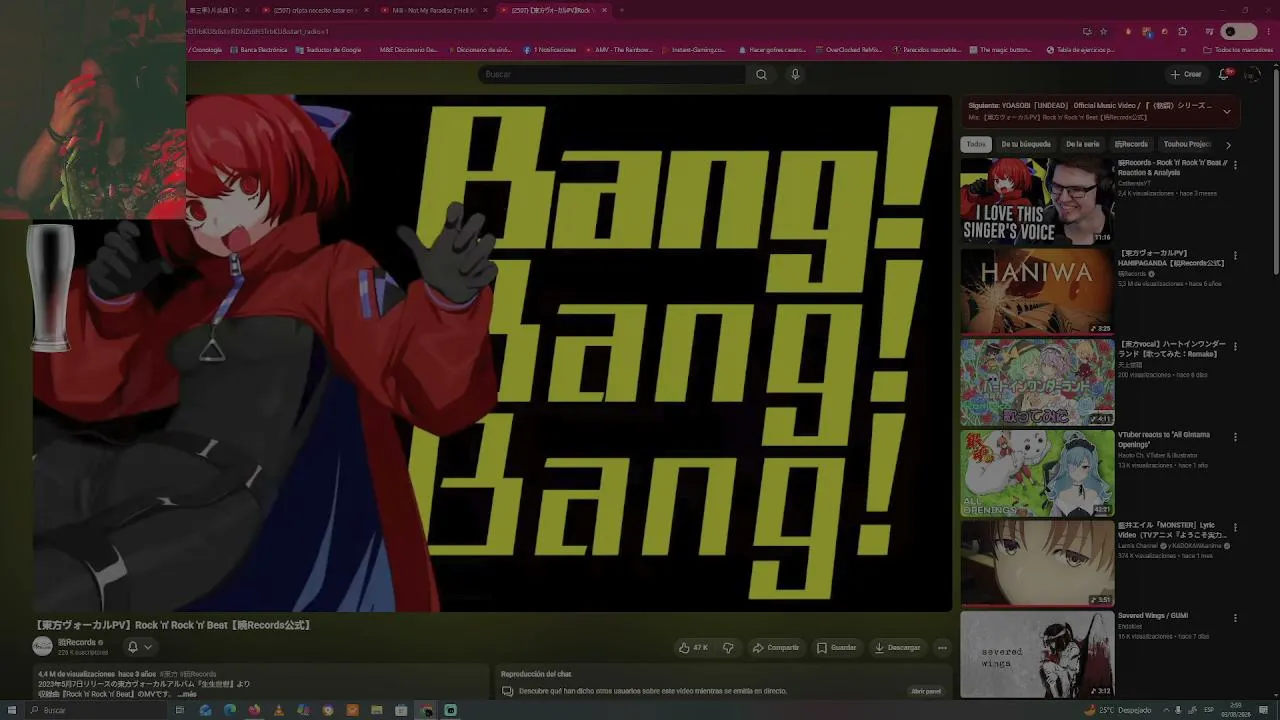This screenshot has width=1280, height=720.
Task: Select the De la serie chip
Action: pos(1082,144)
